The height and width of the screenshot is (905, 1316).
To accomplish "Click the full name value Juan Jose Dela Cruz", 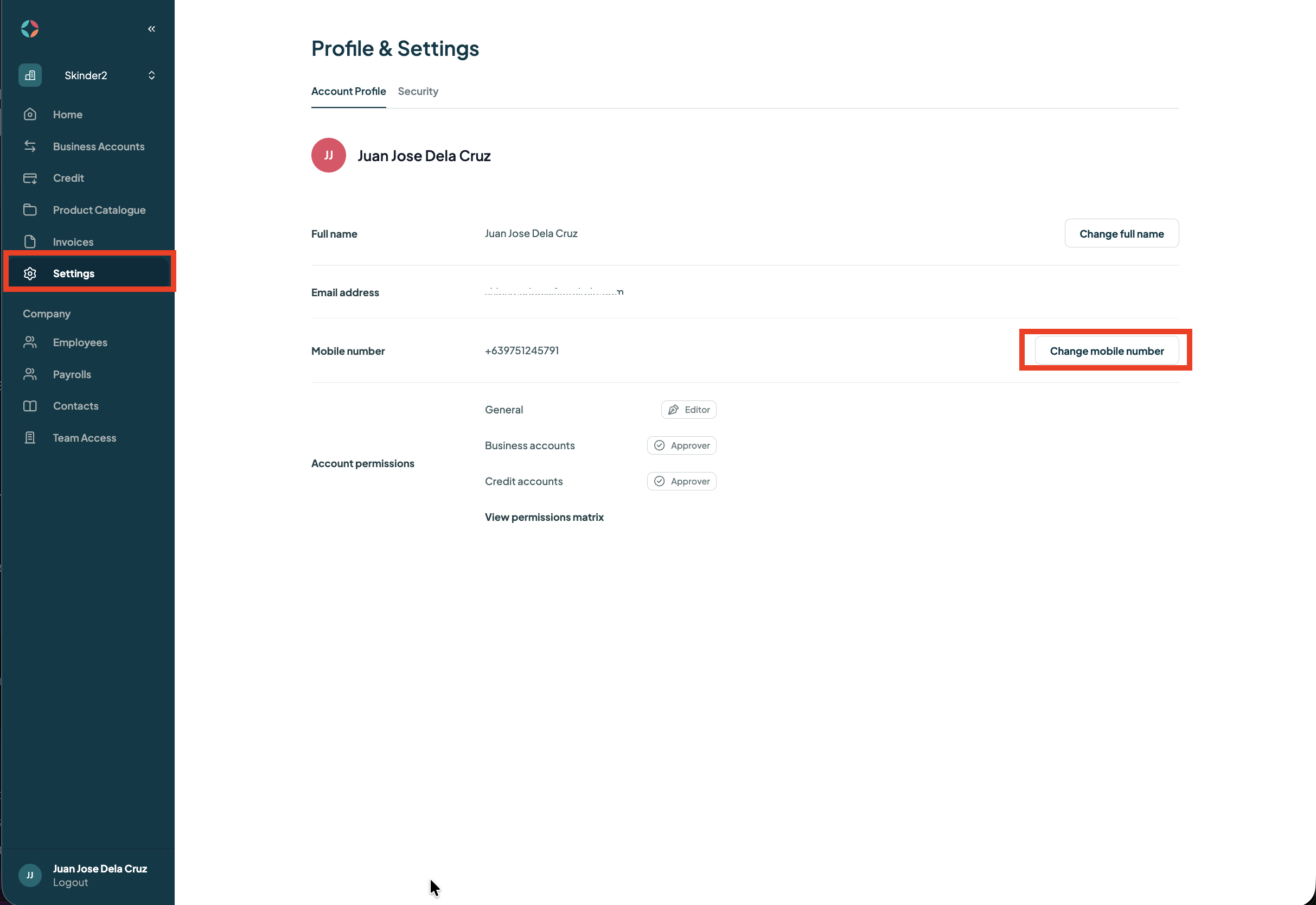I will click(x=531, y=233).
